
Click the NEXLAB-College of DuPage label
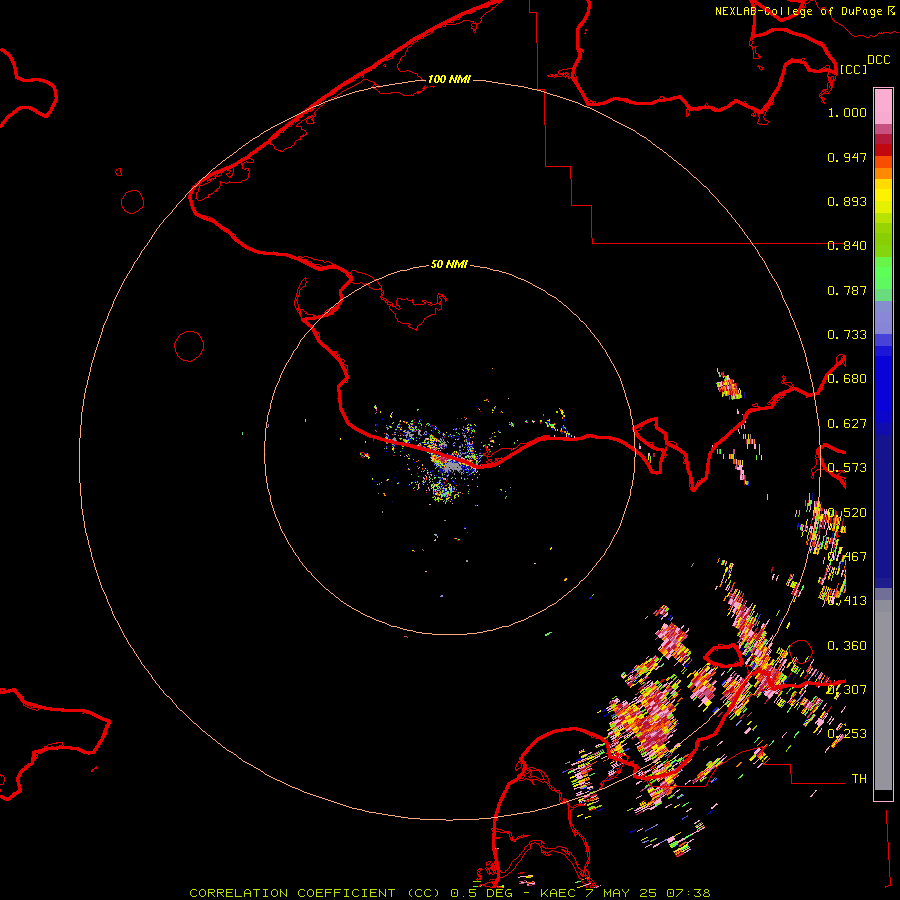pos(798,11)
